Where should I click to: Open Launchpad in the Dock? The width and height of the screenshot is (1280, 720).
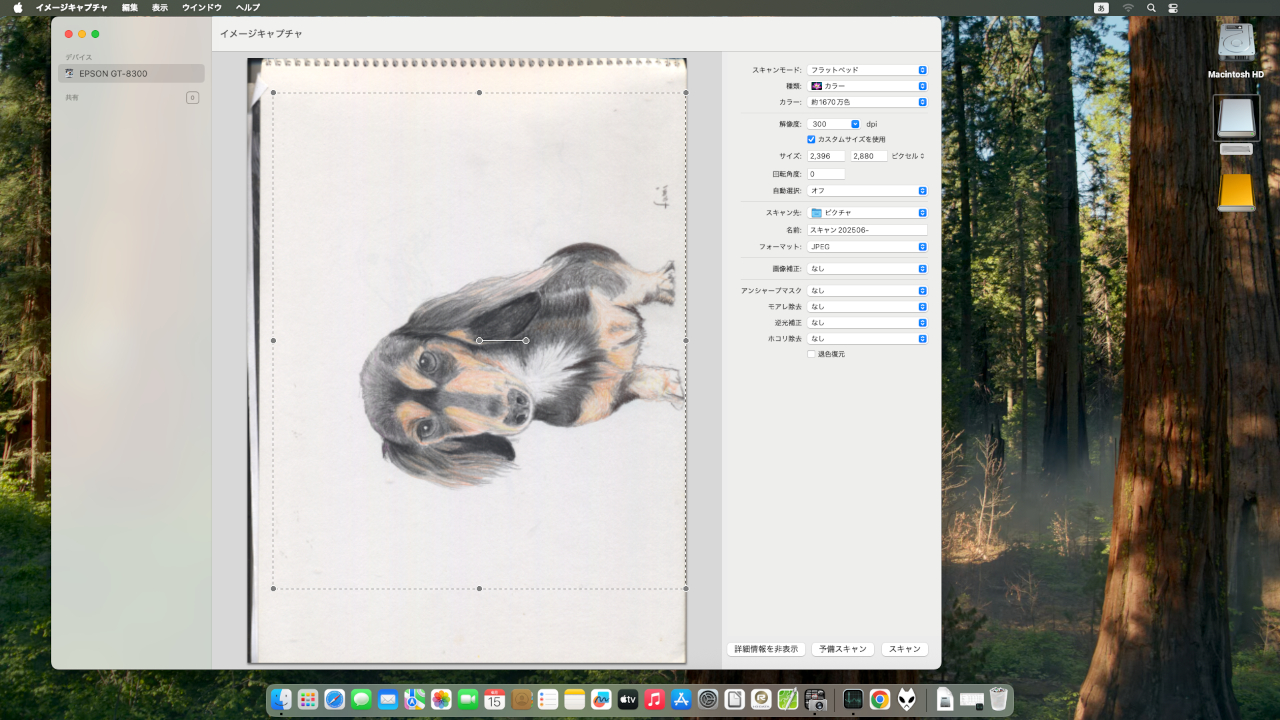click(x=308, y=699)
